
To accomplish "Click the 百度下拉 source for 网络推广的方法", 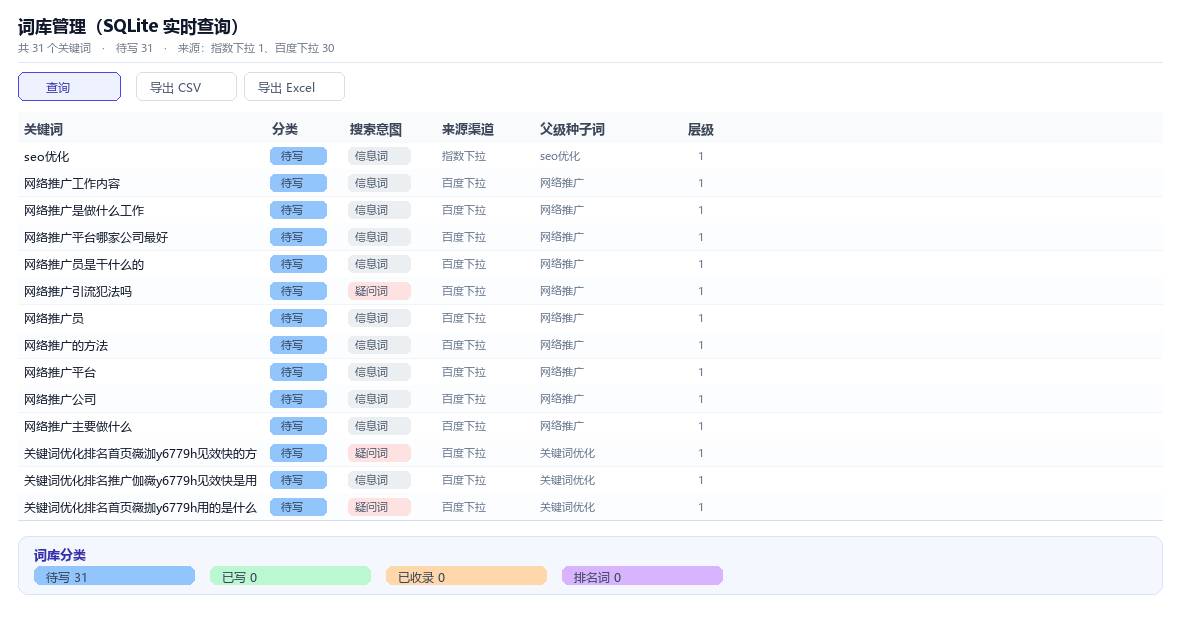I will (464, 345).
